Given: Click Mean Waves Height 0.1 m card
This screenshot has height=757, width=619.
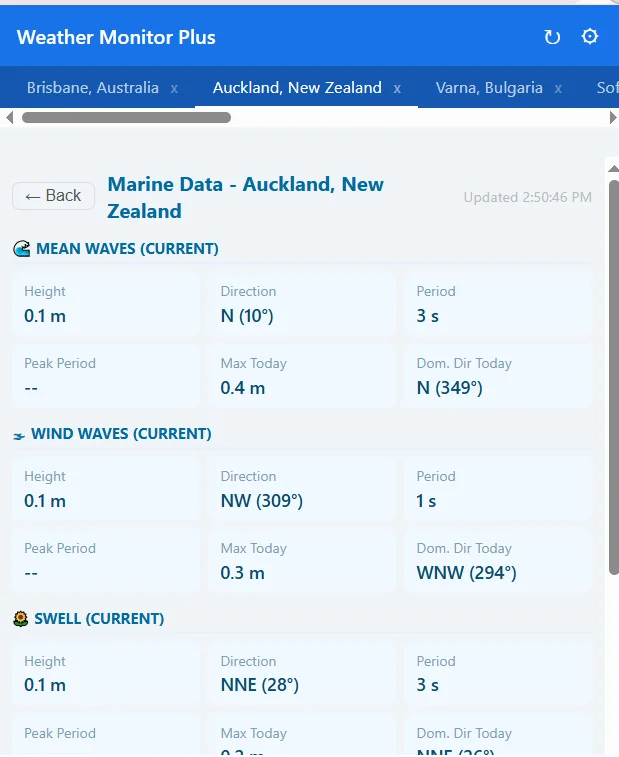Looking at the screenshot, I should (x=106, y=305).
